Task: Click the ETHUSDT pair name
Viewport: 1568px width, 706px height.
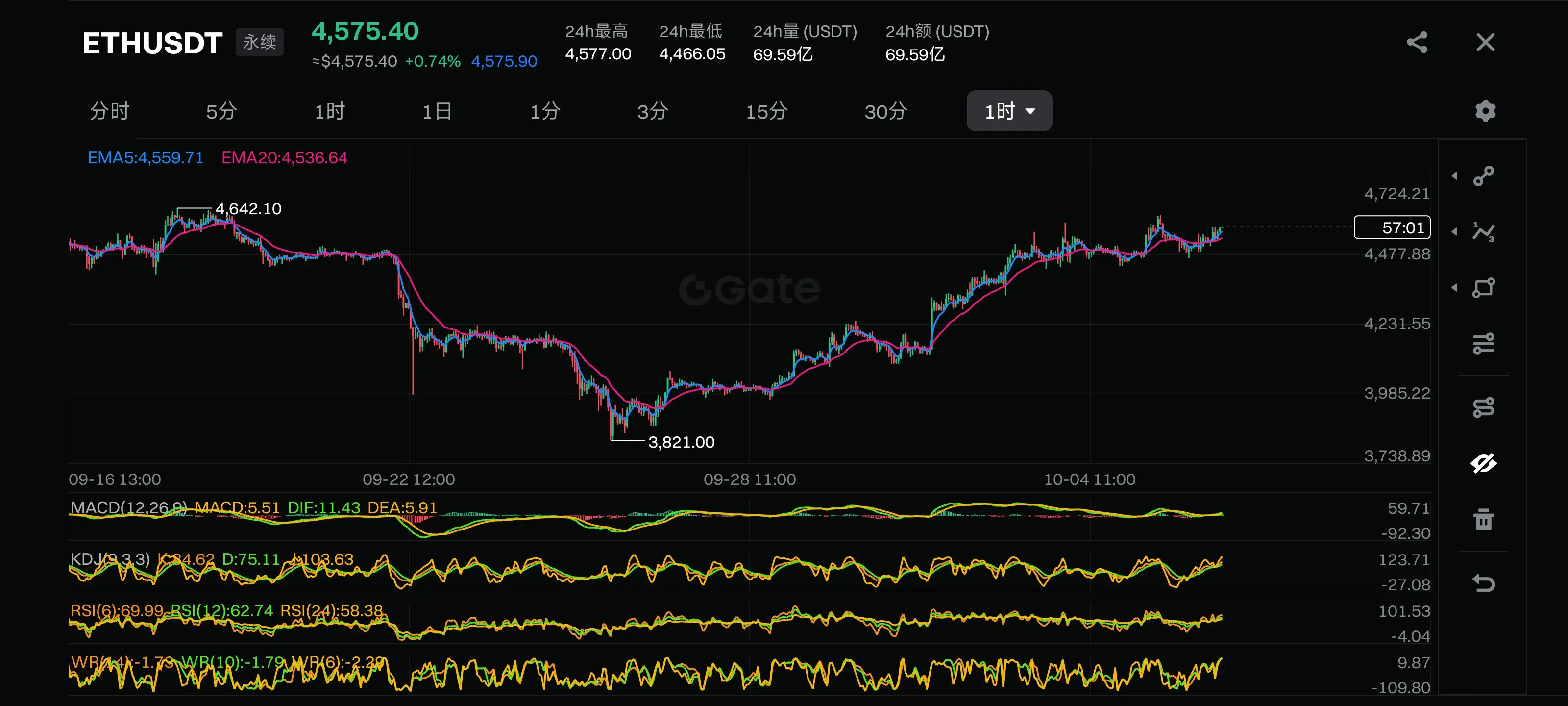Action: coord(152,43)
